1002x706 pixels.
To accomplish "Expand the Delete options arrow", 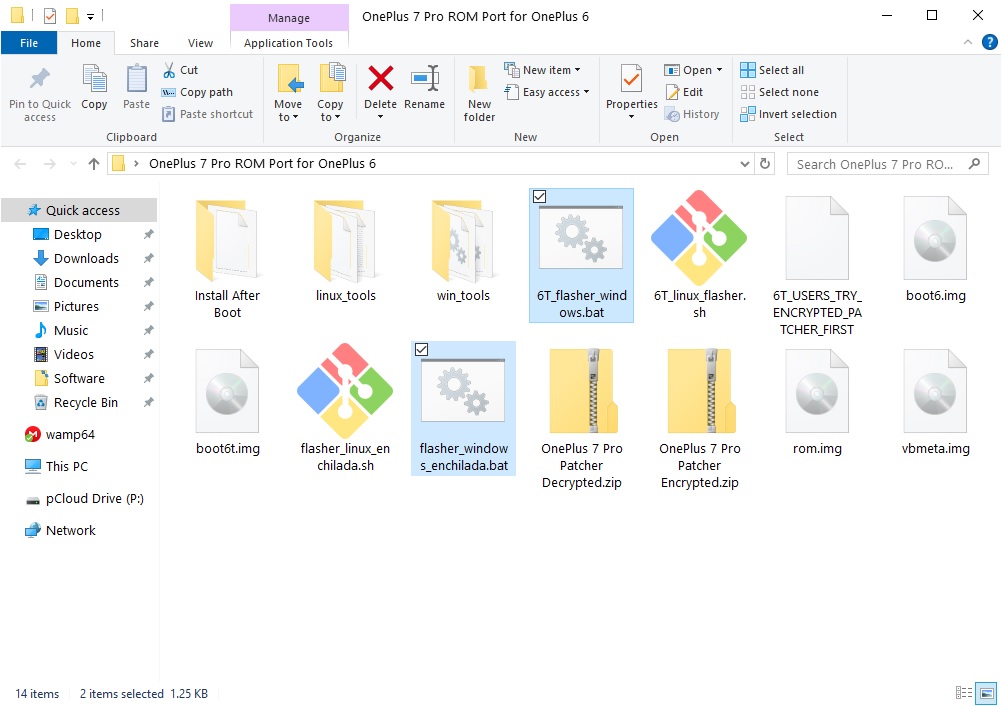I will (x=380, y=117).
